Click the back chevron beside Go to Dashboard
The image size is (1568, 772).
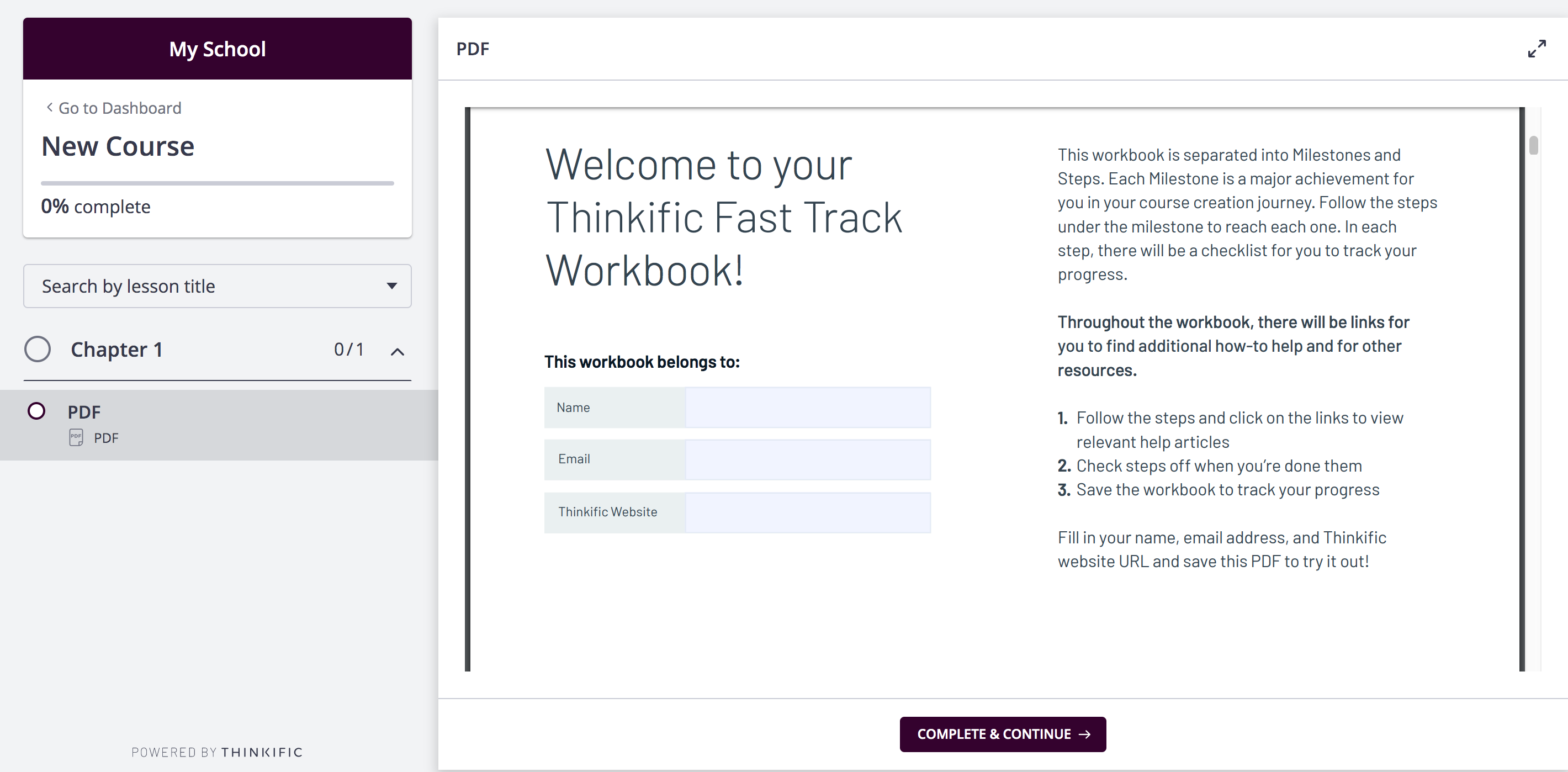point(49,107)
